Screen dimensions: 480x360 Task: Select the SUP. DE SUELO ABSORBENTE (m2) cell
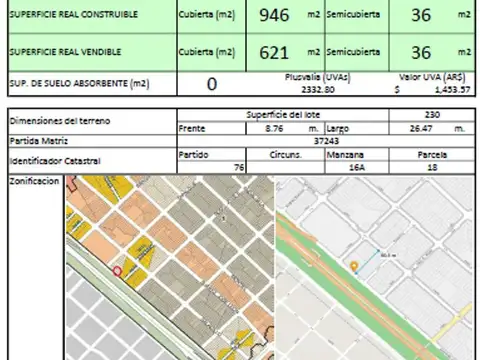(92, 84)
